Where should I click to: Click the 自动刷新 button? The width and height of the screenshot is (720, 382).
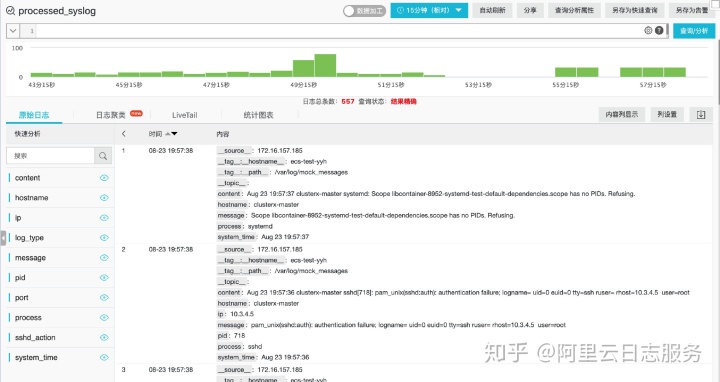(492, 10)
